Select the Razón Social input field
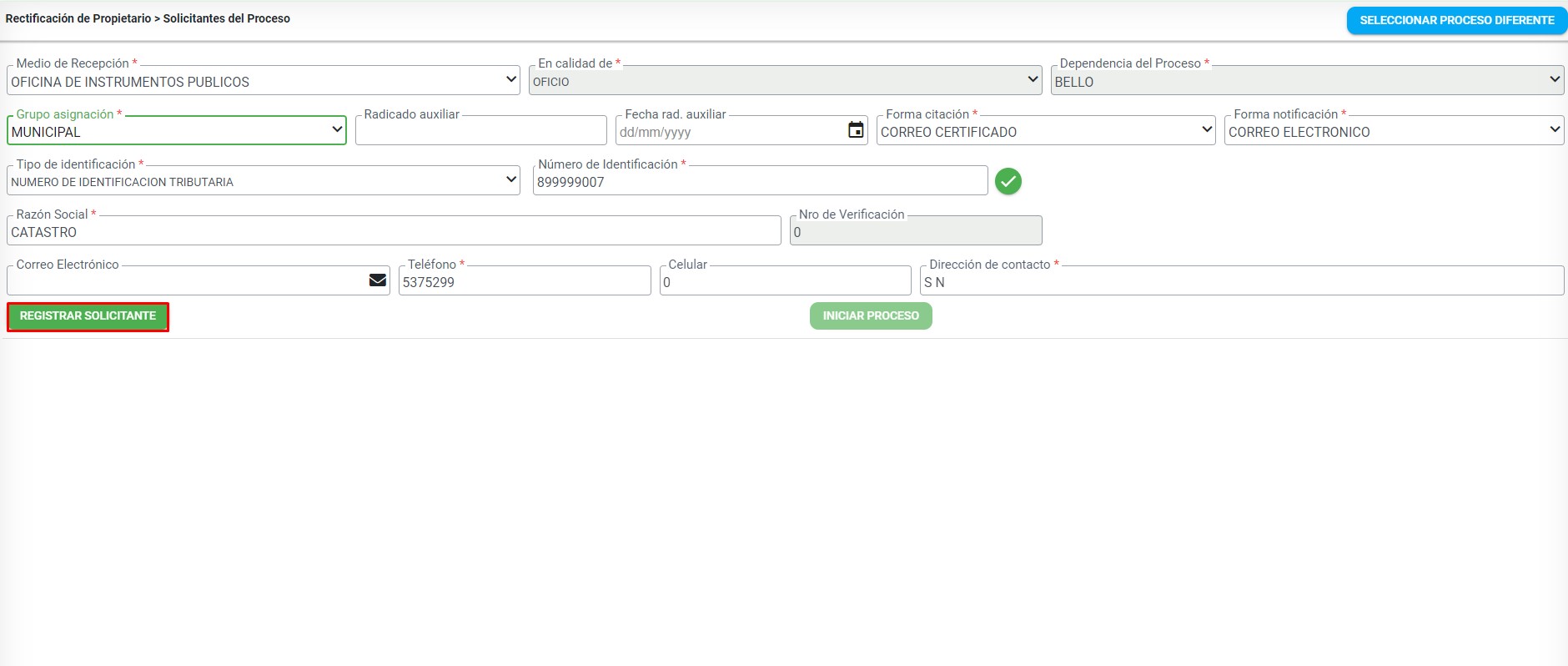The width and height of the screenshot is (1568, 666). (393, 232)
